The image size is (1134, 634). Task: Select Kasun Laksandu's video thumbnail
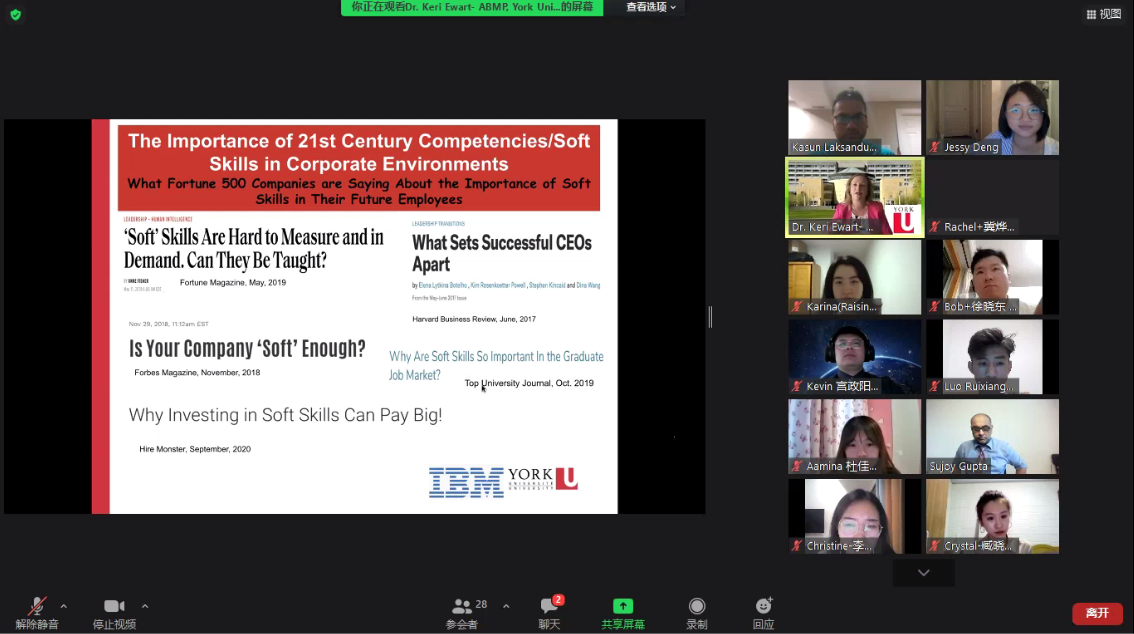(855, 117)
